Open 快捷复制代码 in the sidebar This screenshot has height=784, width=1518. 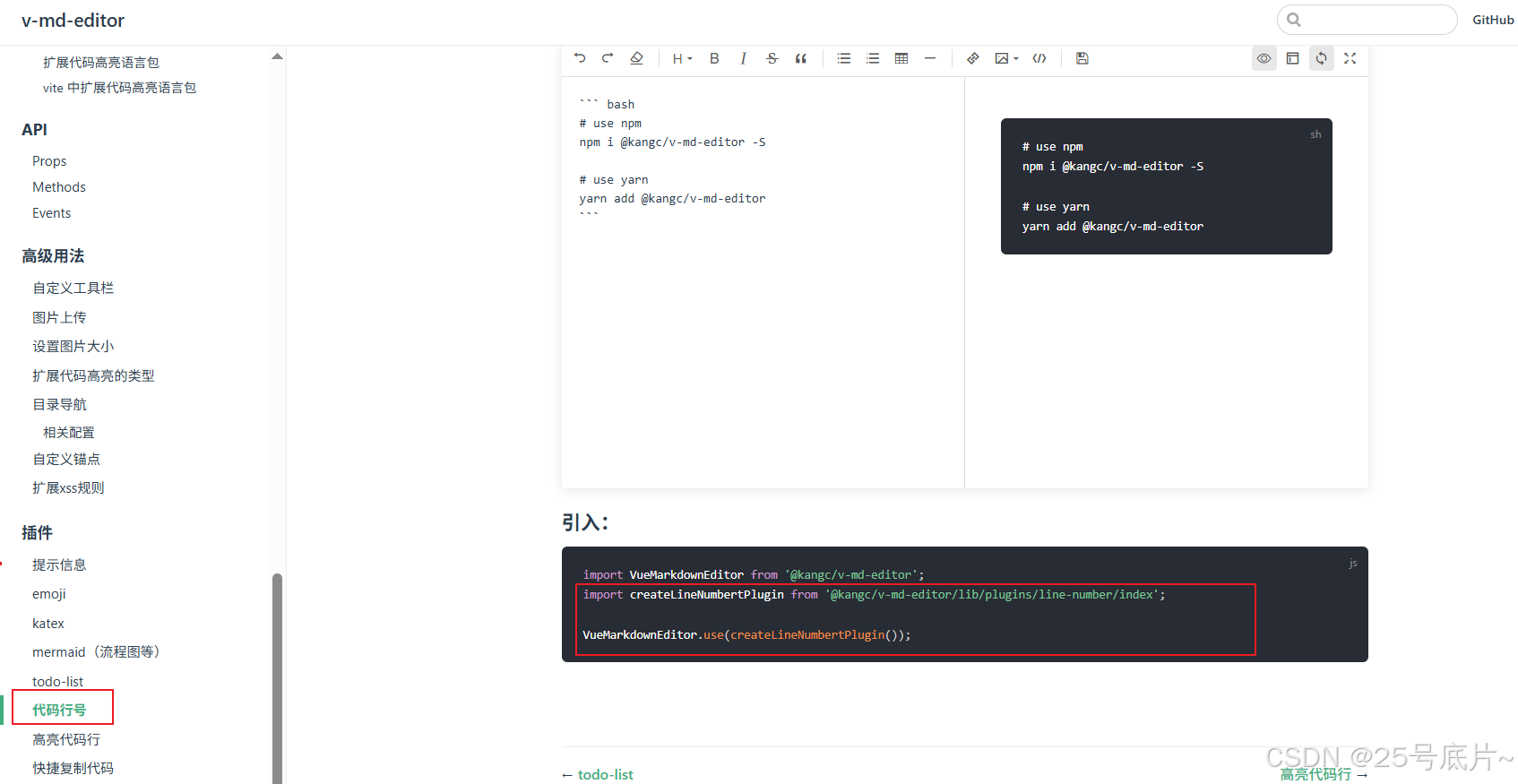coord(73,768)
